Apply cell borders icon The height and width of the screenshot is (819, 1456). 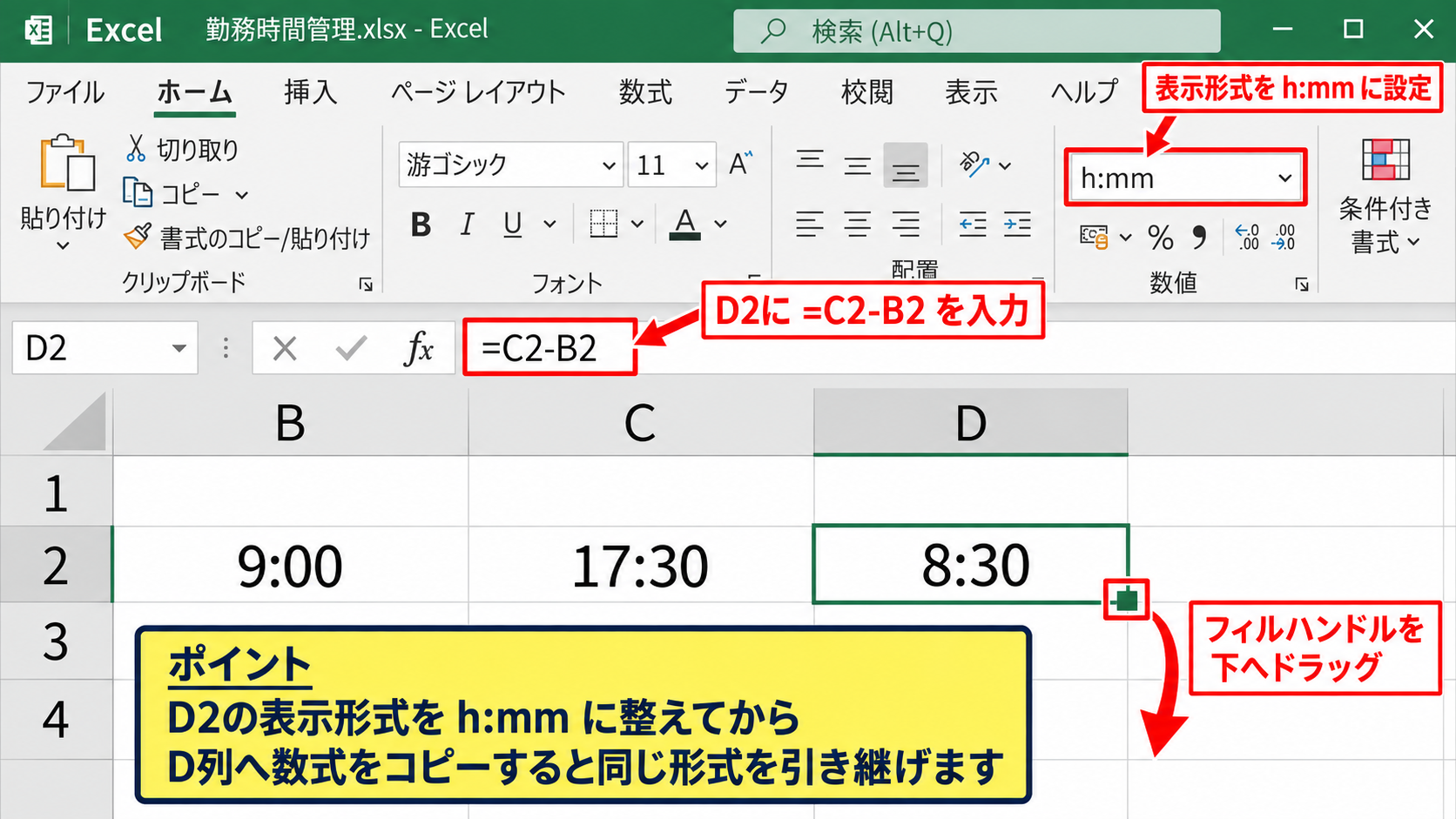[603, 224]
